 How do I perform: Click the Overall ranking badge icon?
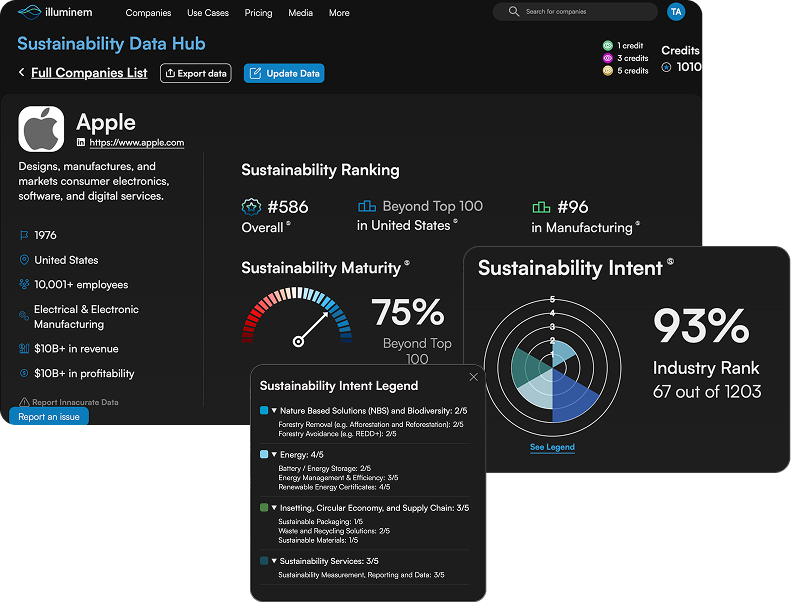coord(251,207)
